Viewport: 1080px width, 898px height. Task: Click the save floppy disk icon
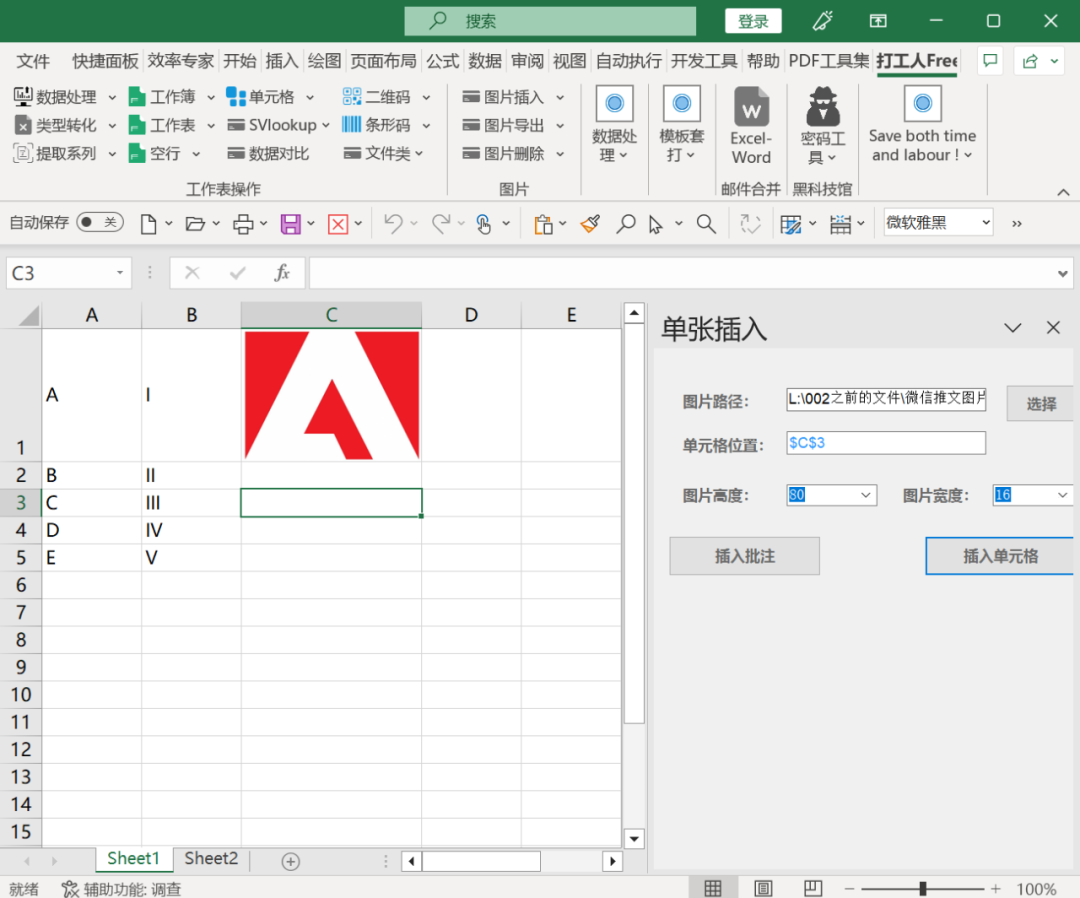(x=291, y=223)
